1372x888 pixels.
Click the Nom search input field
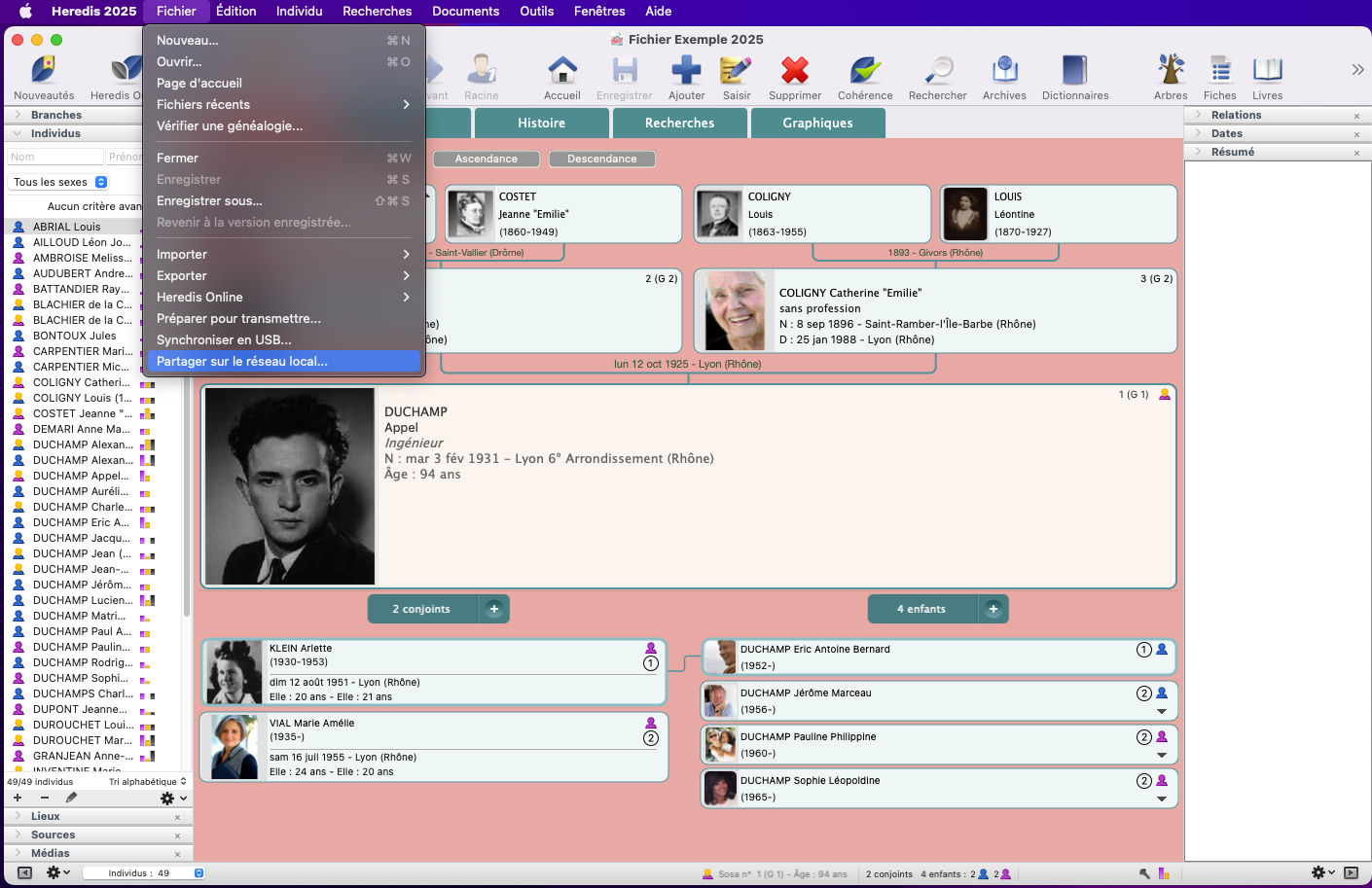(x=54, y=157)
